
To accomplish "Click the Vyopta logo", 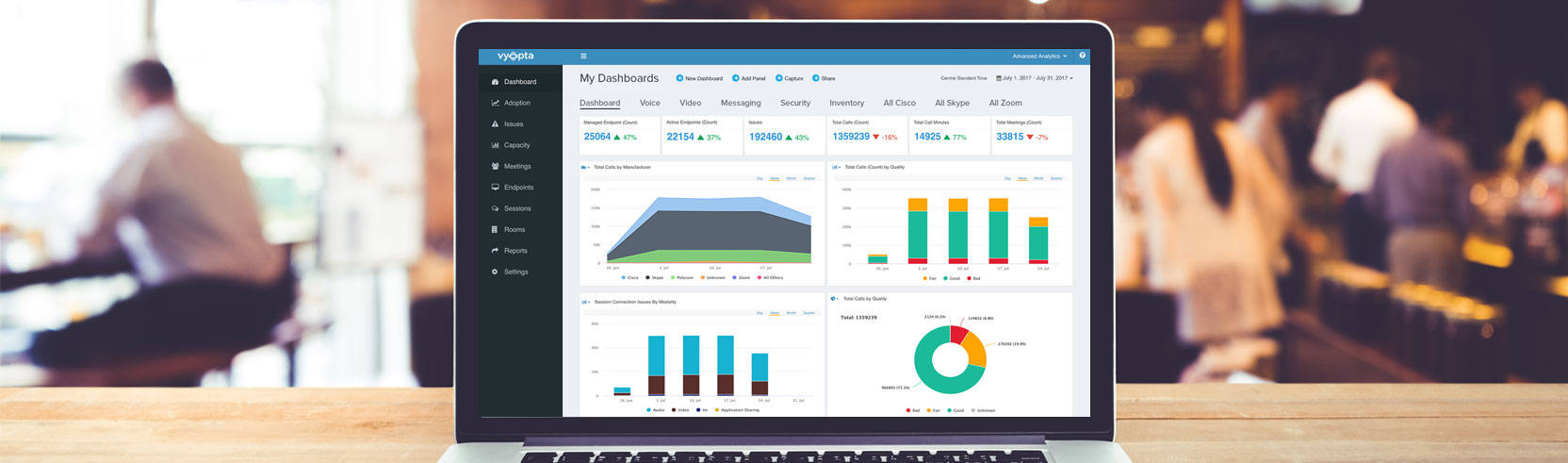I will [x=516, y=57].
